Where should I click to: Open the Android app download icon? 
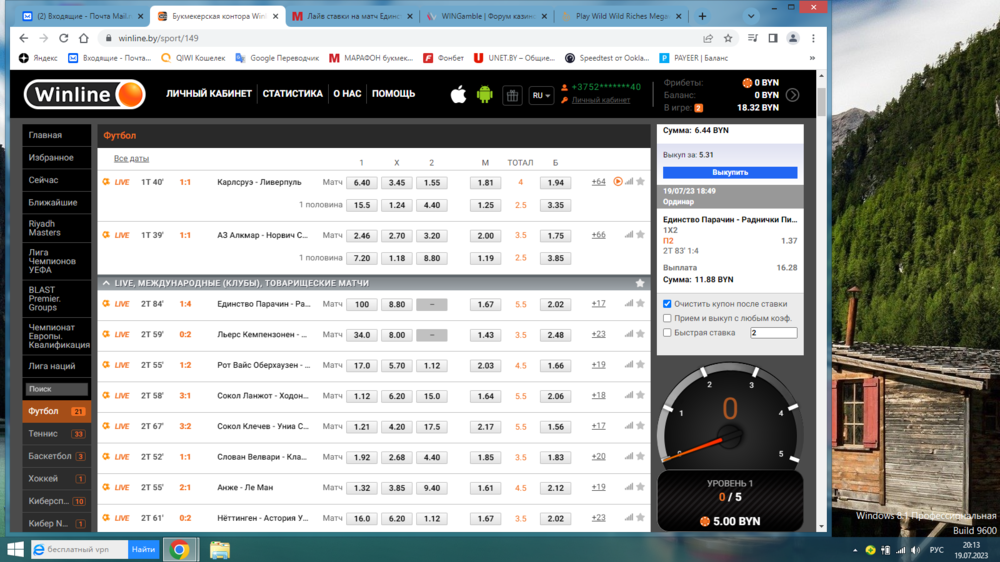click(x=485, y=95)
